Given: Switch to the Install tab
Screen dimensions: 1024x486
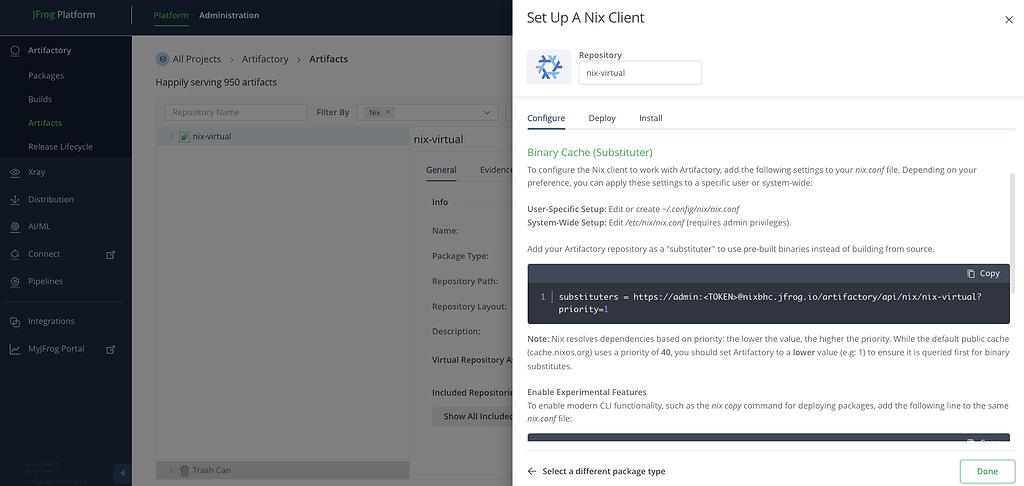Looking at the screenshot, I should pos(651,118).
